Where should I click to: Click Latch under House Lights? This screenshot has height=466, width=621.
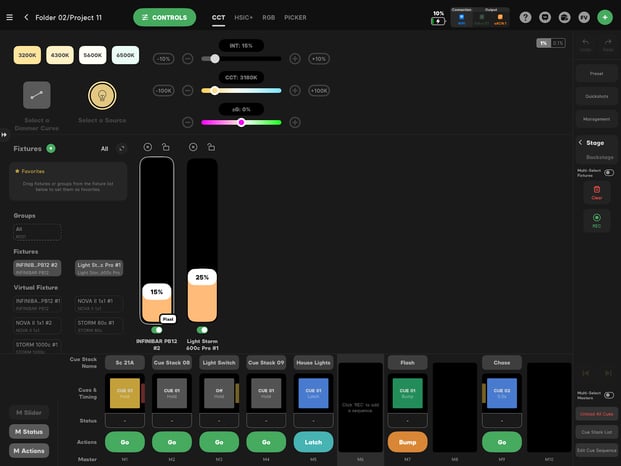313,442
